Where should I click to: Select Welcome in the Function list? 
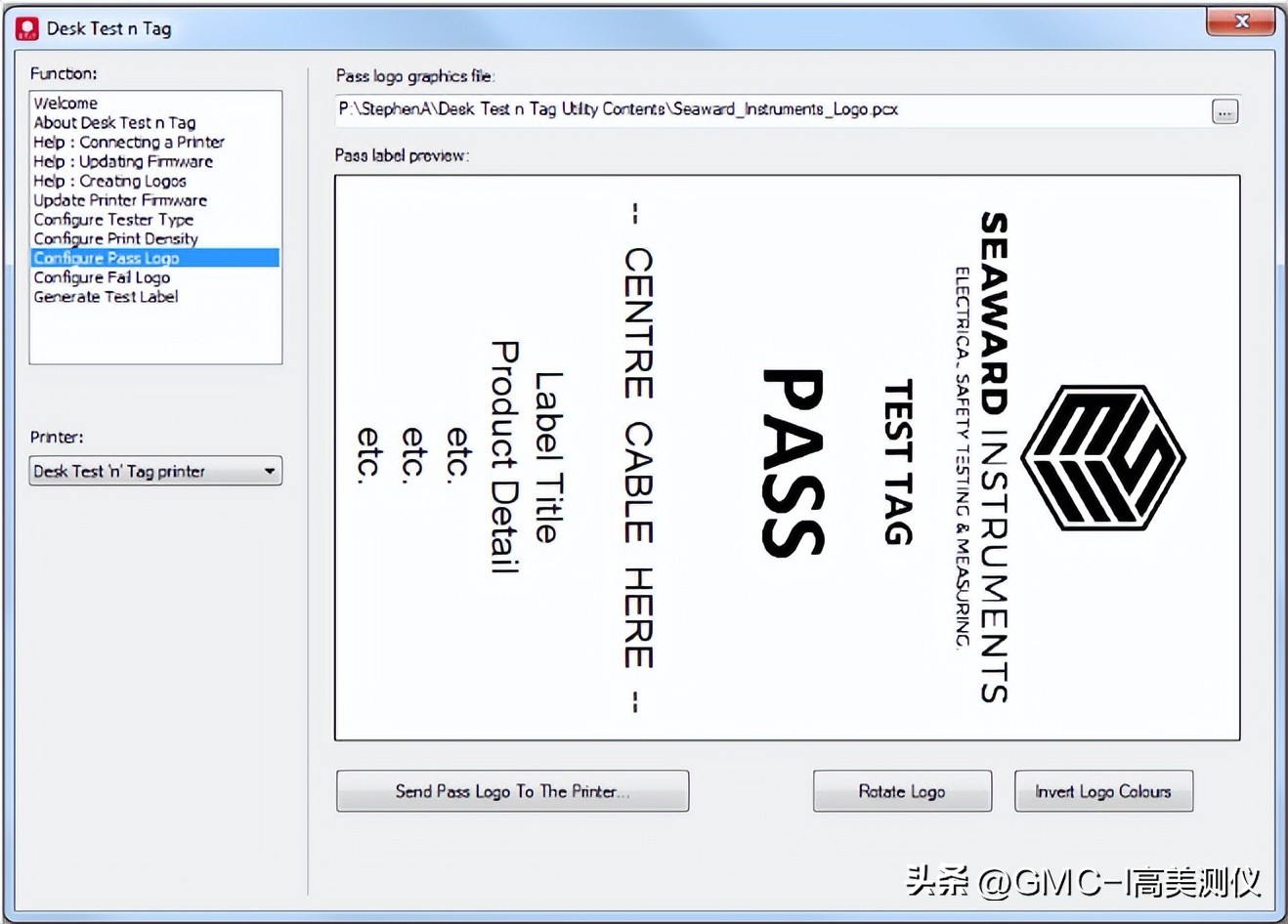coord(65,103)
